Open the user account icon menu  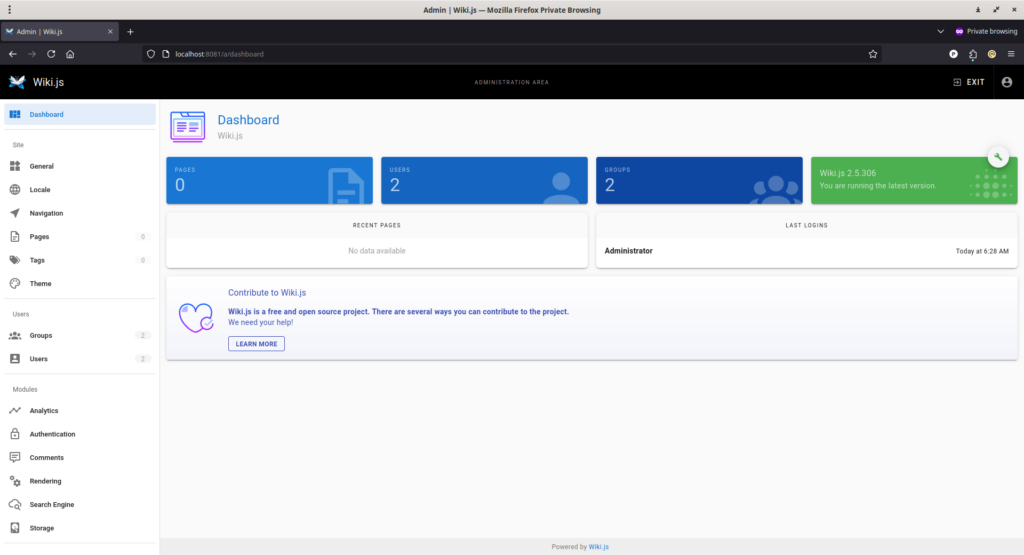coord(1006,82)
